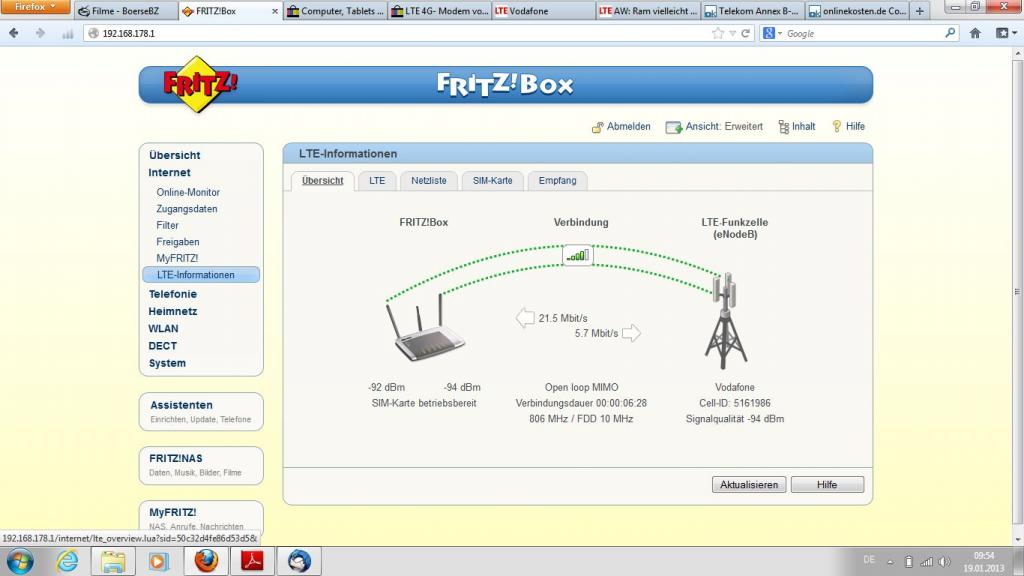
Task: Open Filter in the sidebar
Action: point(167,225)
